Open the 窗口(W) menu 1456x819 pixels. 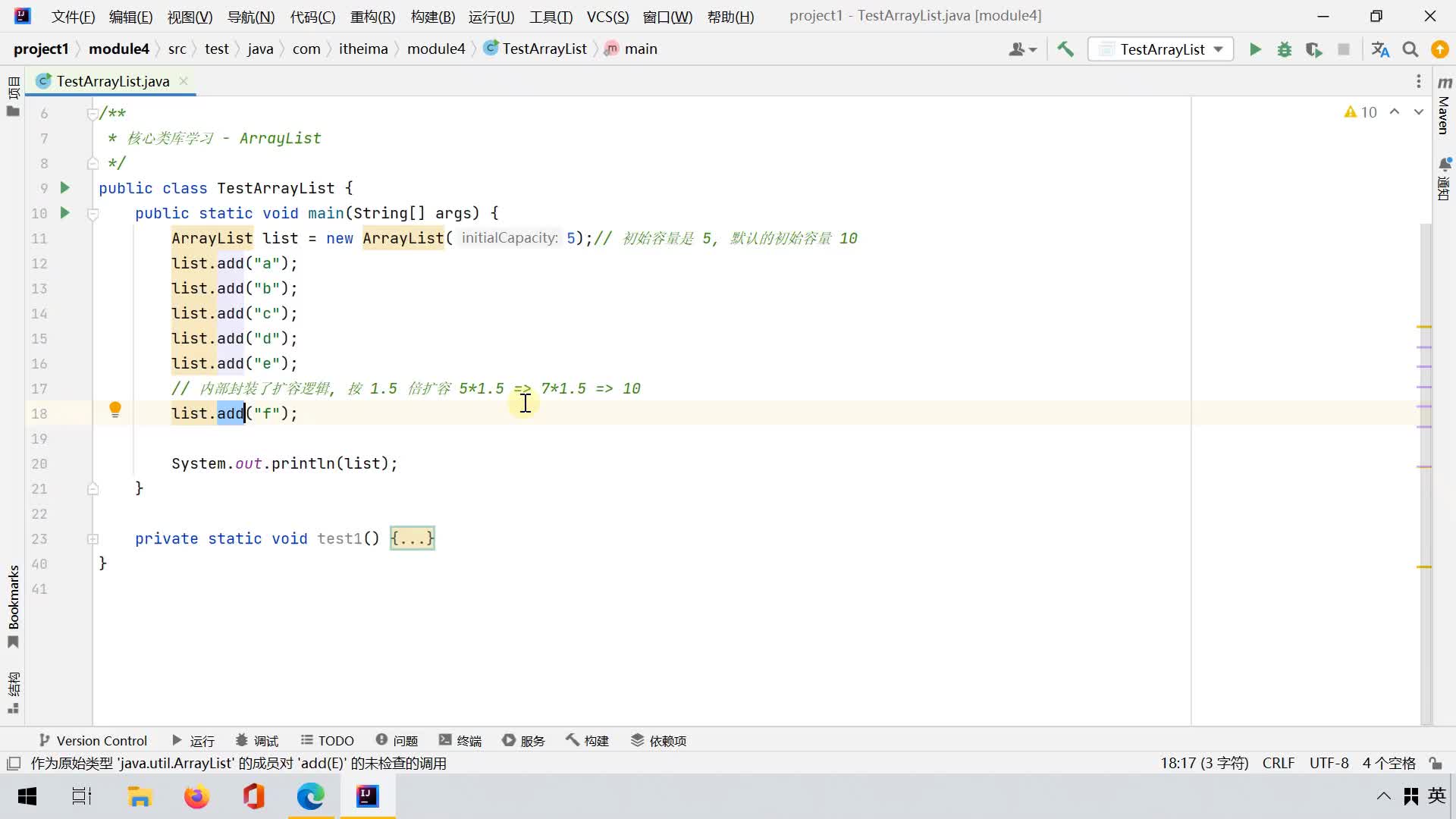(x=667, y=17)
